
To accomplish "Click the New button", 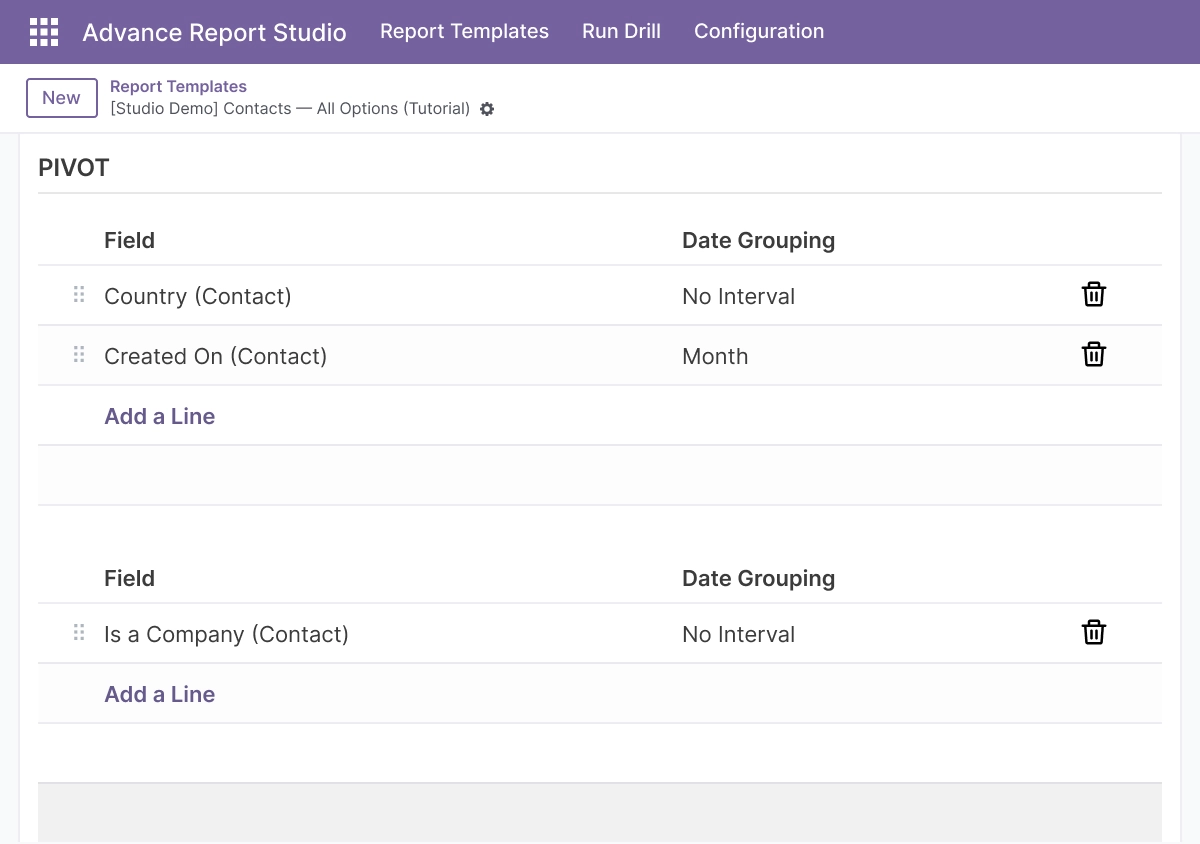I will (x=61, y=98).
